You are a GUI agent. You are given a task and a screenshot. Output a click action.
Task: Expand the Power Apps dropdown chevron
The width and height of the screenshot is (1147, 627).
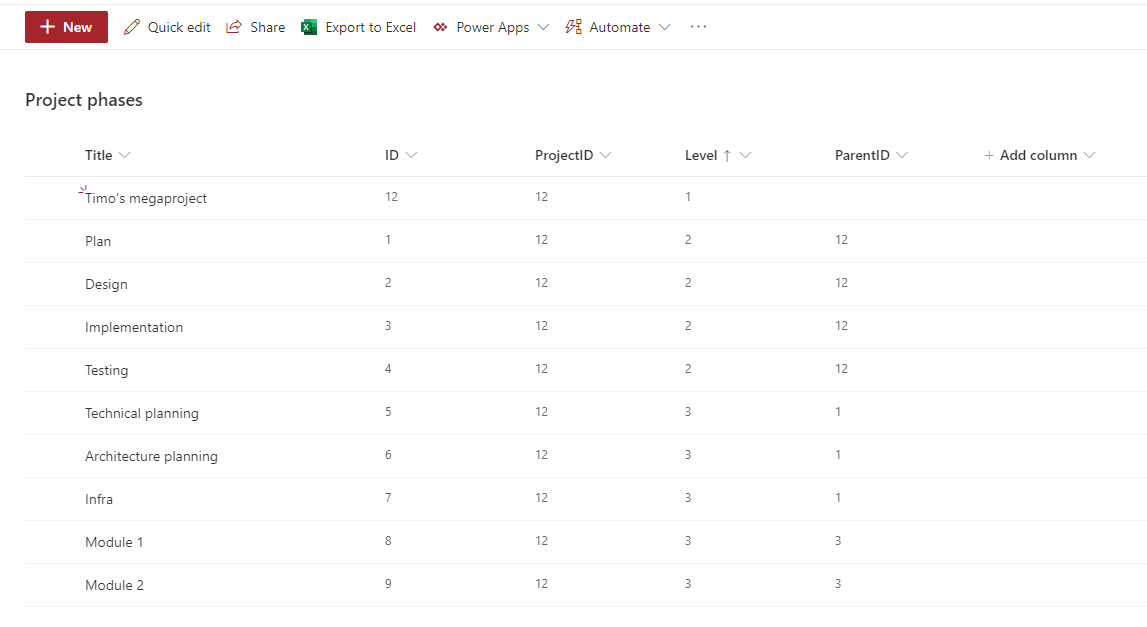[x=543, y=27]
